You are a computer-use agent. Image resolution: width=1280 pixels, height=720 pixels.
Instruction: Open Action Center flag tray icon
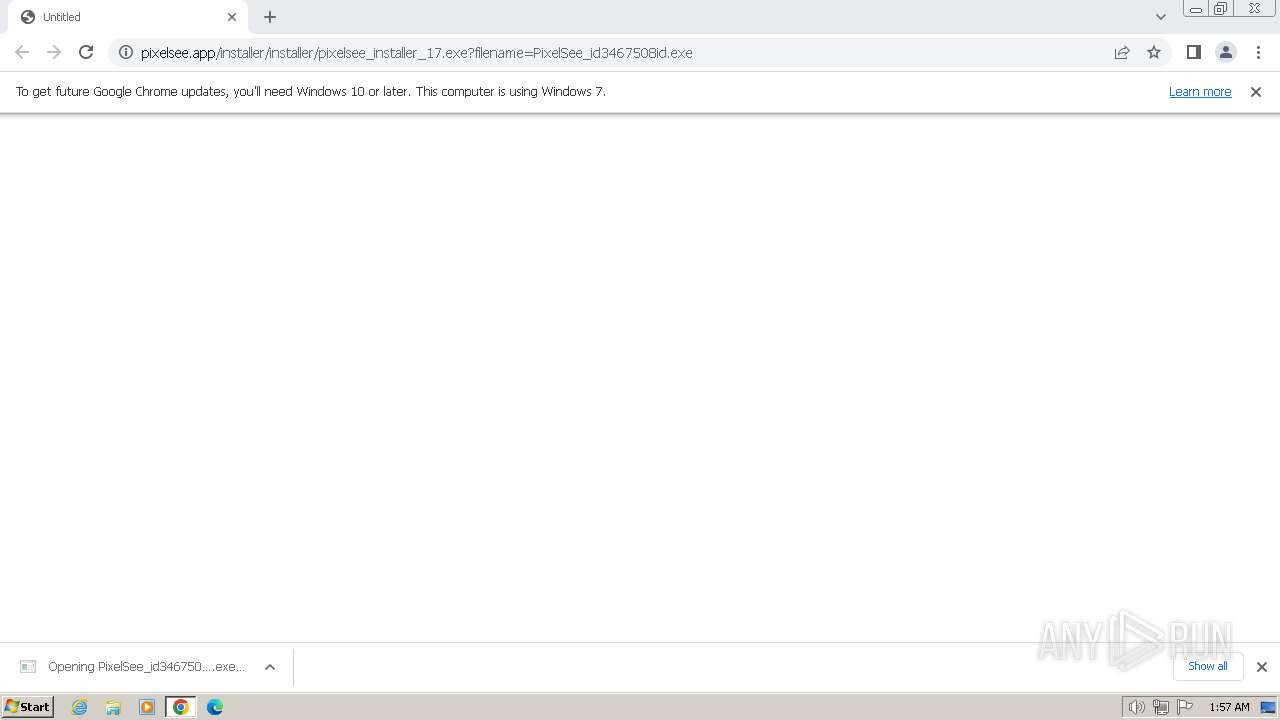1185,707
